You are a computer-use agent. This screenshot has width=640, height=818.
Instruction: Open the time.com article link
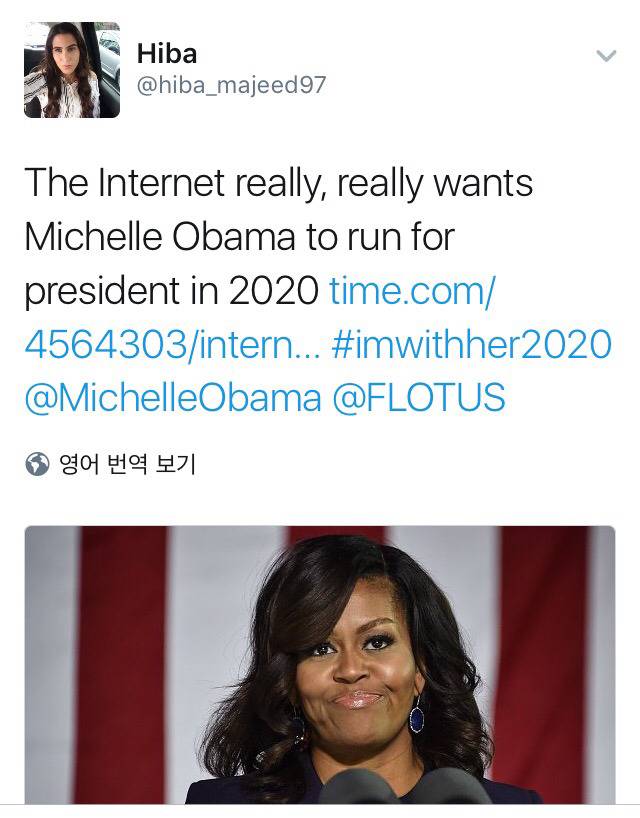point(412,291)
